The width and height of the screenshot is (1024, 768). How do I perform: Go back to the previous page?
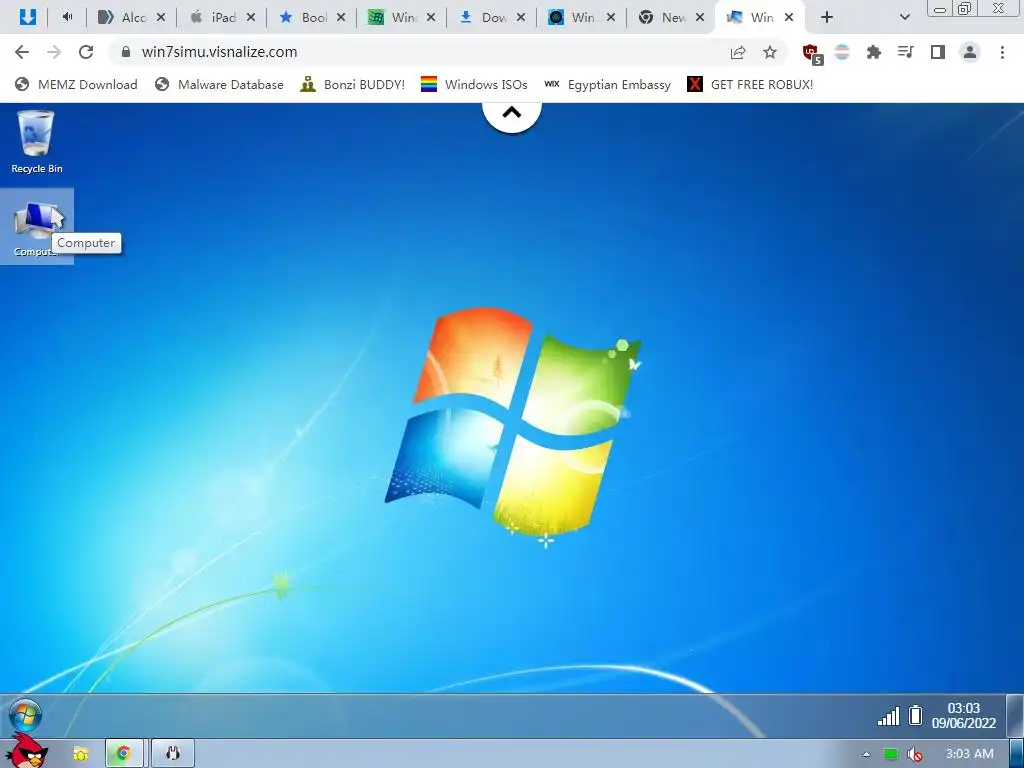coord(22,52)
